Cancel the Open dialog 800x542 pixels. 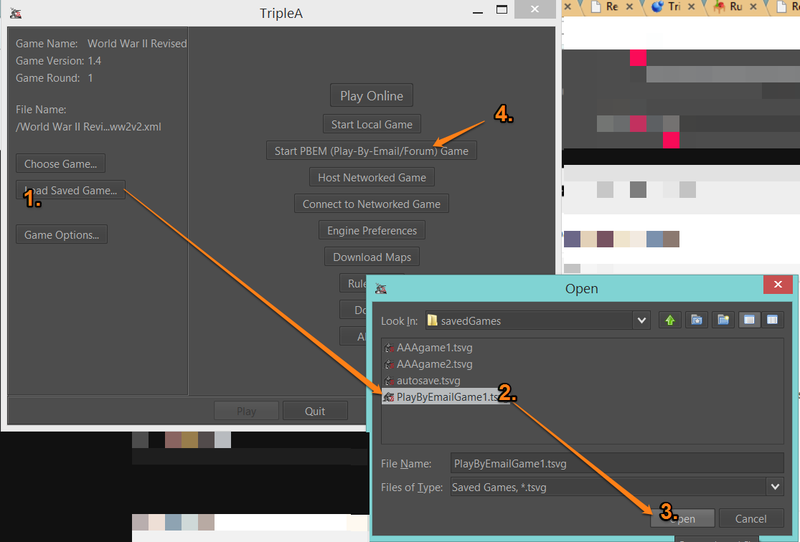751,519
